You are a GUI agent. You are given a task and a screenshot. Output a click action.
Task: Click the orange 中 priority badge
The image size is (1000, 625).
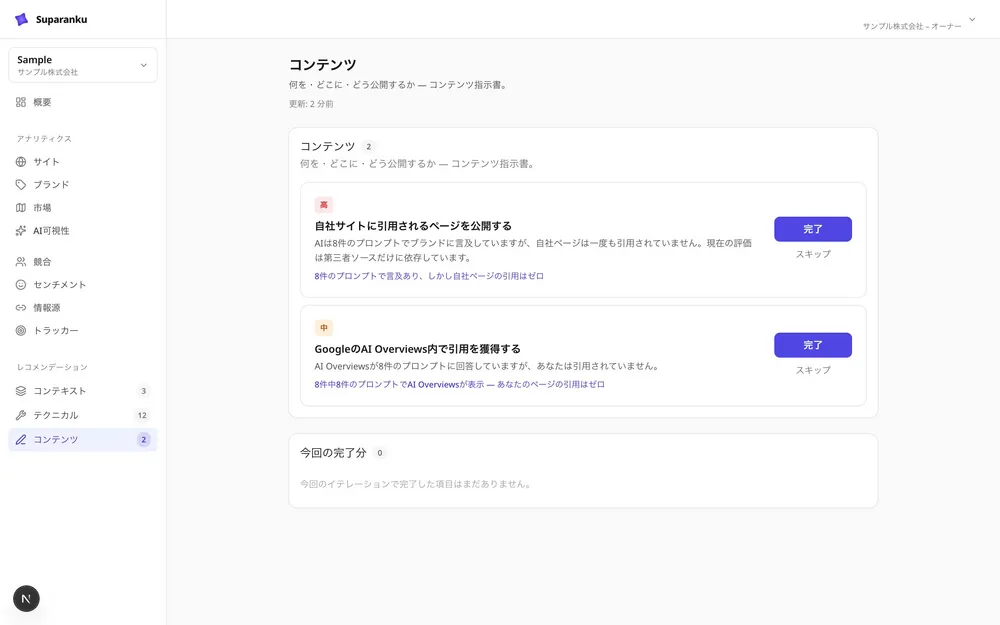pos(324,328)
